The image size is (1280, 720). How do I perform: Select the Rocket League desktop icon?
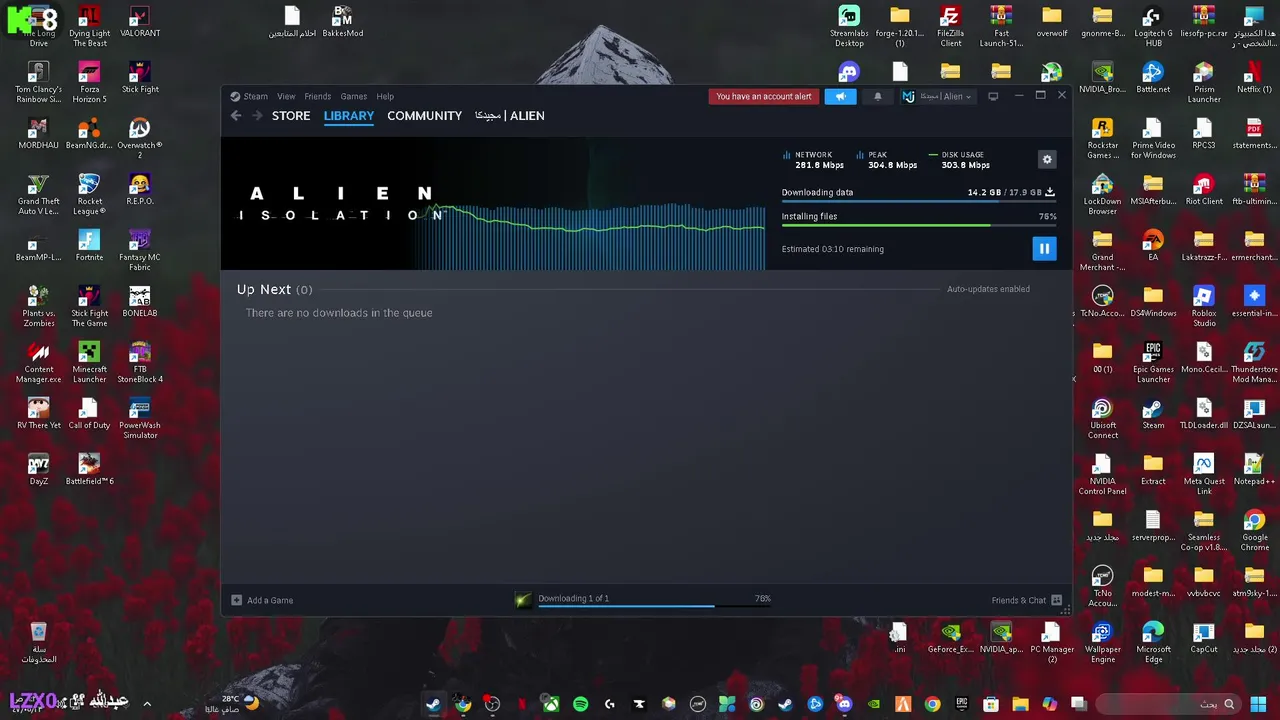point(89,195)
